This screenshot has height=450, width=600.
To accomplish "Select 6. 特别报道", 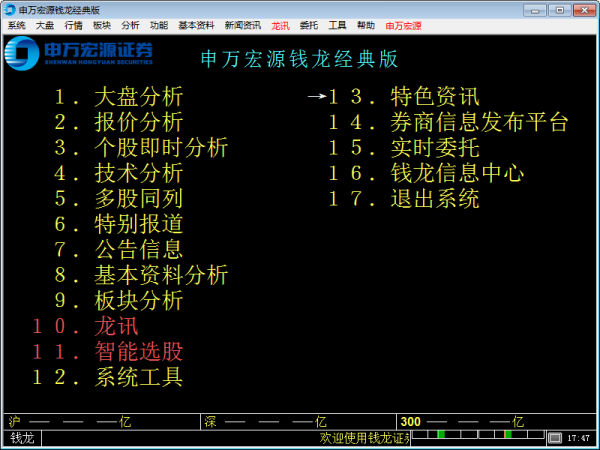I will (x=119, y=224).
